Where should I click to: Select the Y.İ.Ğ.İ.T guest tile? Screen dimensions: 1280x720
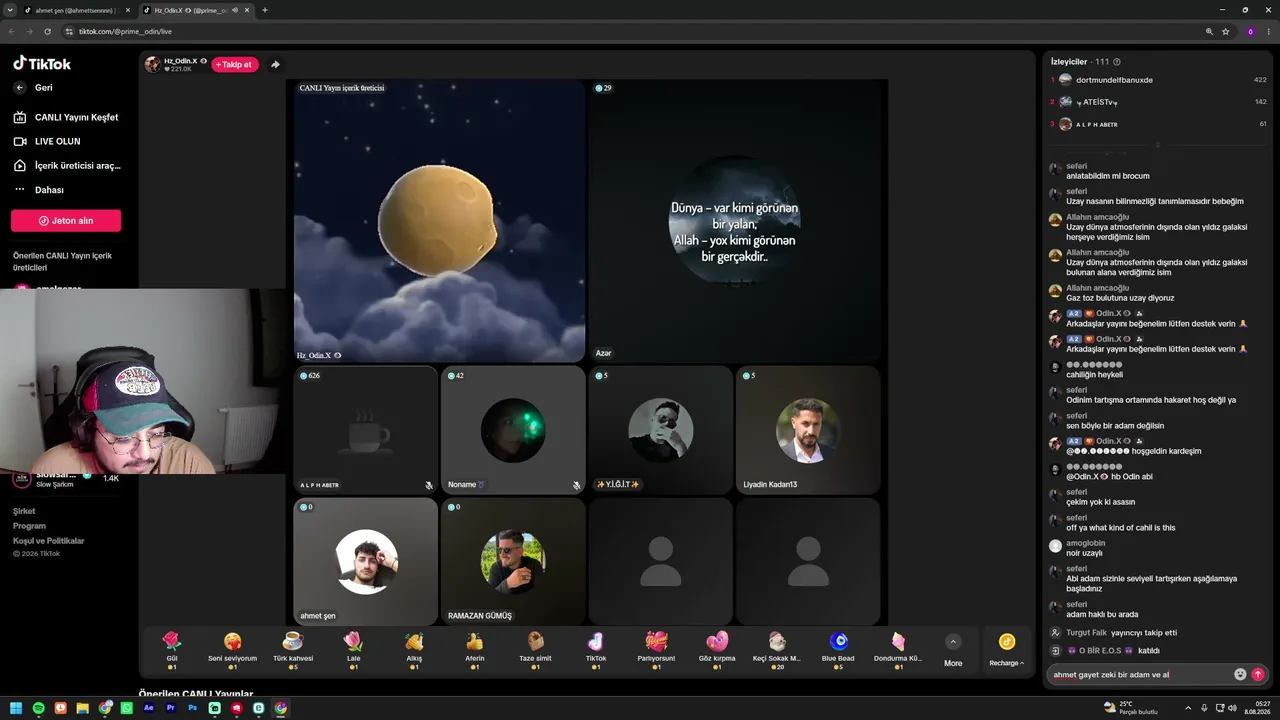660,430
